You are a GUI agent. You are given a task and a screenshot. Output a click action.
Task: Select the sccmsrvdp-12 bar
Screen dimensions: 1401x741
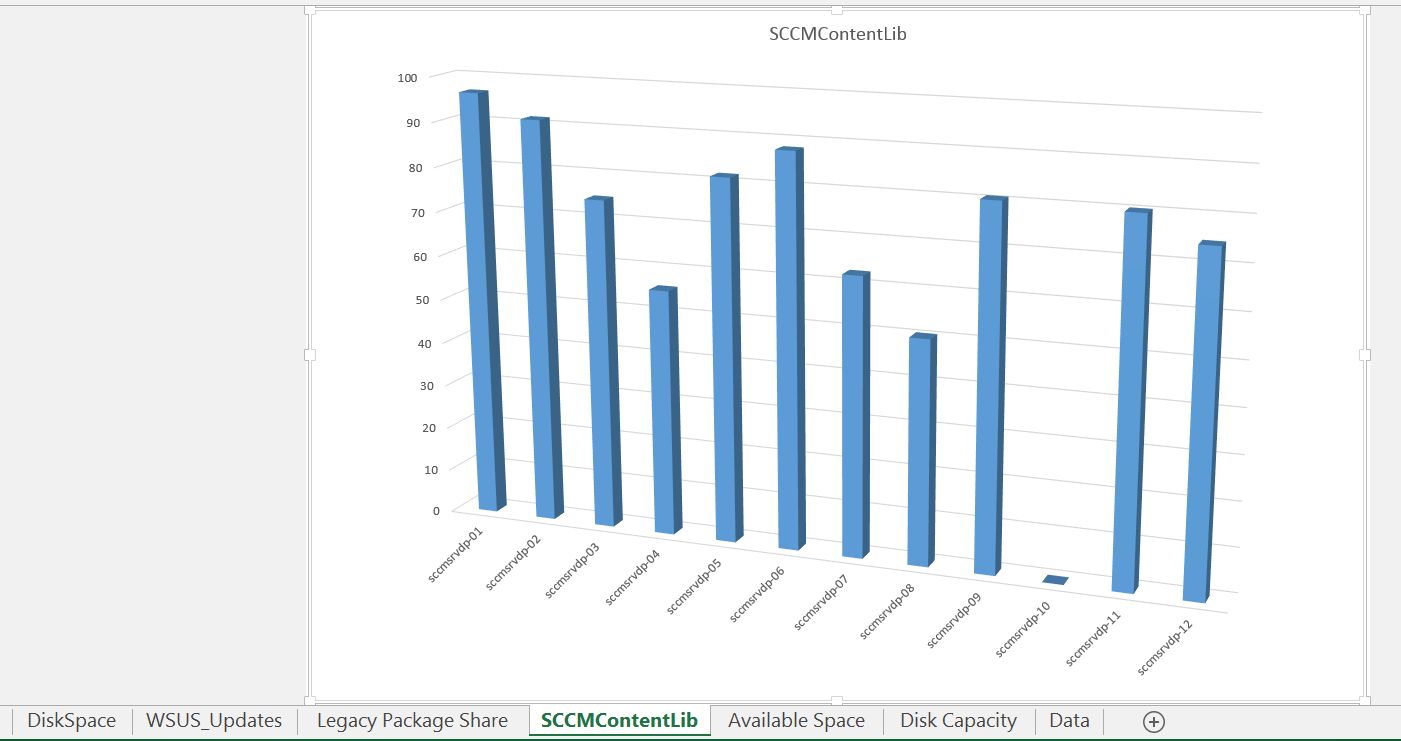[x=1203, y=420]
